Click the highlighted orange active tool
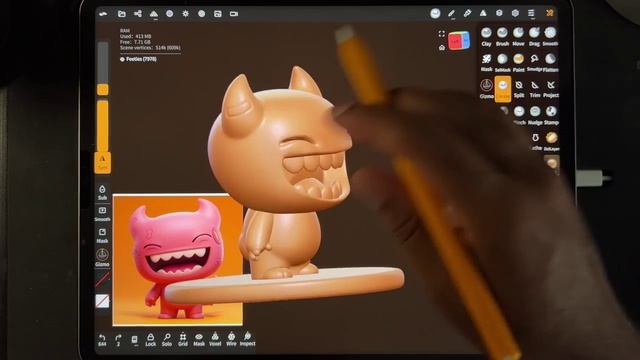 (502, 89)
